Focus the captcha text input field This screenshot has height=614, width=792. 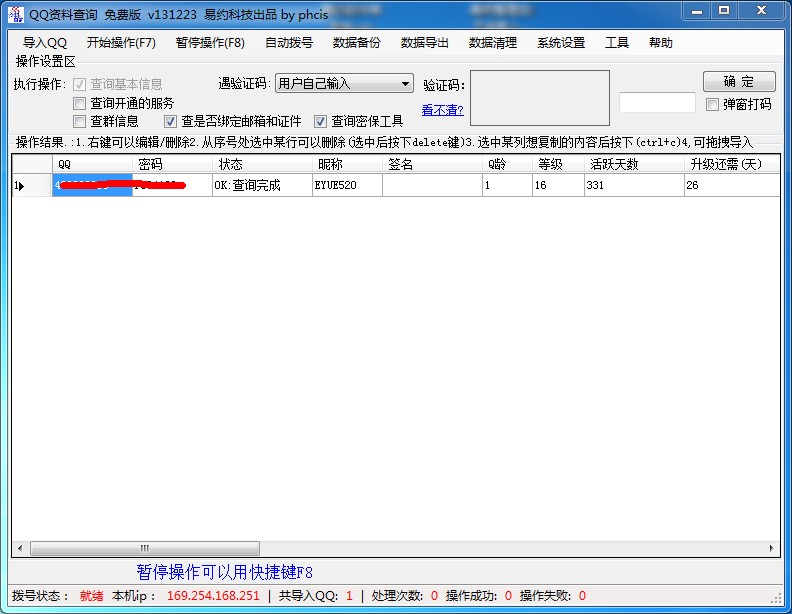pyautogui.click(x=657, y=103)
